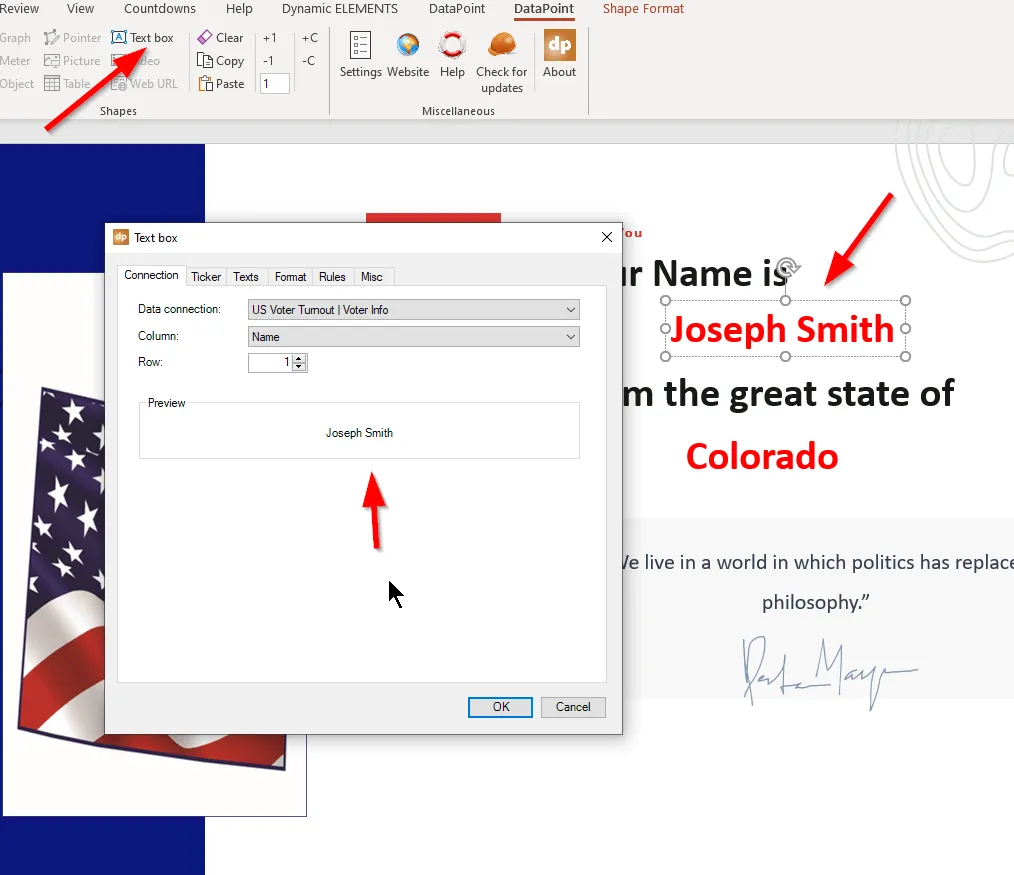Click the Web URL shape button
The image size is (1014, 875).
coord(144,83)
